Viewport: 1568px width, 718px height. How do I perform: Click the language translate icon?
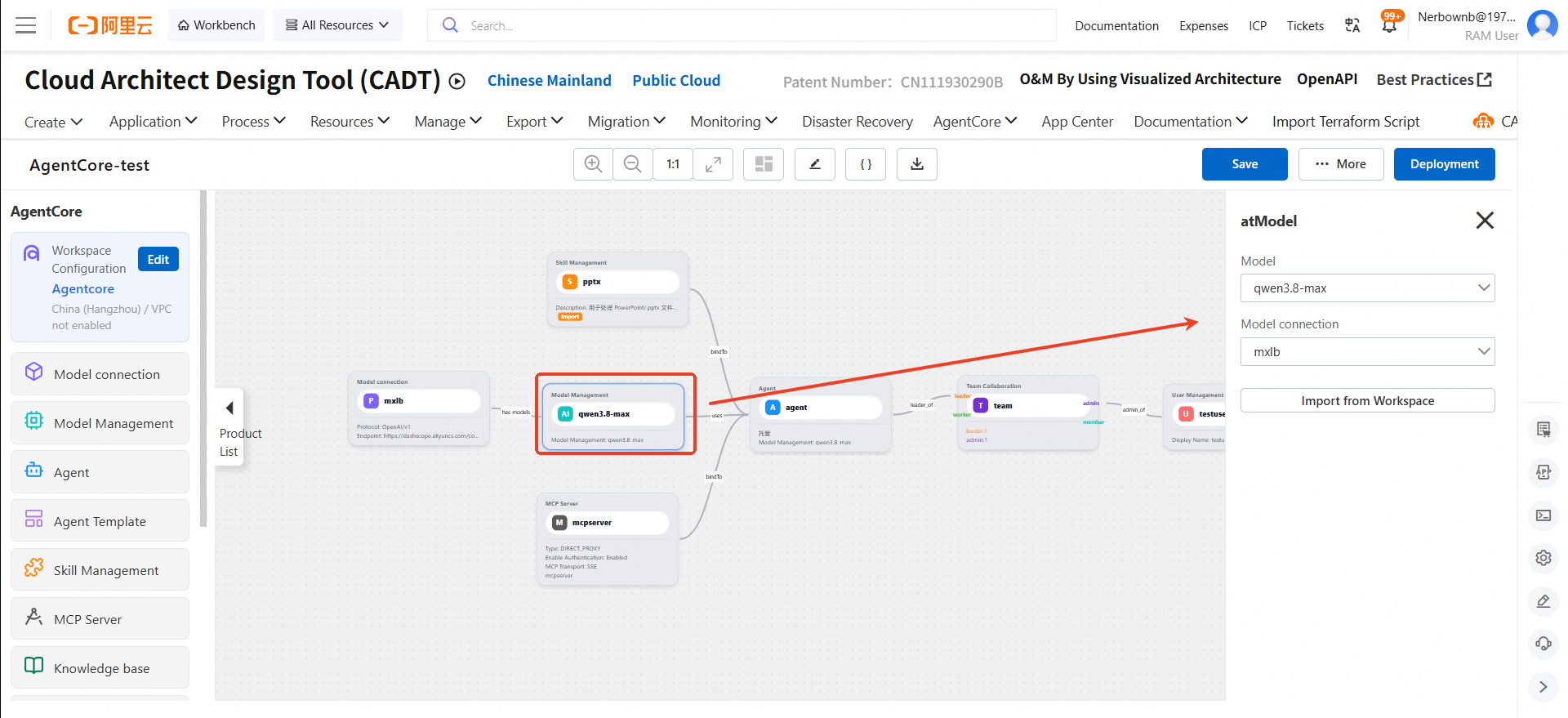pos(1352,25)
